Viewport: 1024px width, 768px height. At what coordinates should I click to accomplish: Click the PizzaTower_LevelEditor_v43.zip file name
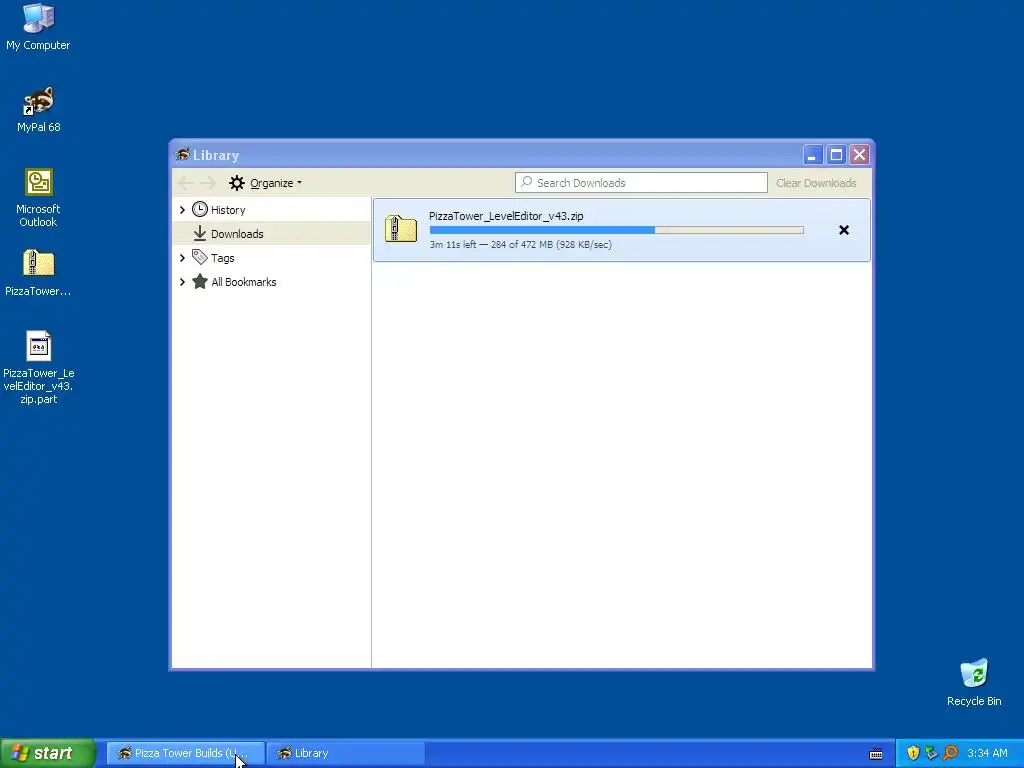click(x=506, y=216)
